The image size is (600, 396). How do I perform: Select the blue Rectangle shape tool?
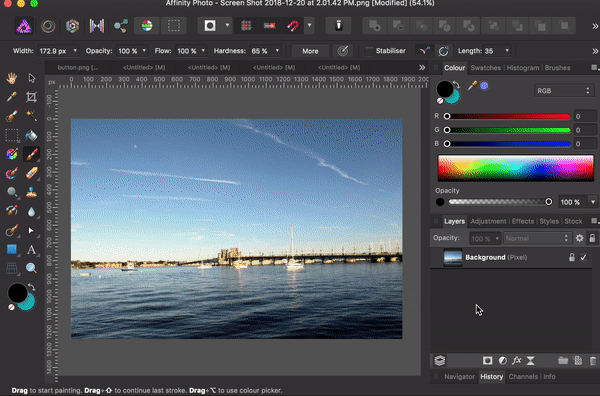tap(11, 249)
